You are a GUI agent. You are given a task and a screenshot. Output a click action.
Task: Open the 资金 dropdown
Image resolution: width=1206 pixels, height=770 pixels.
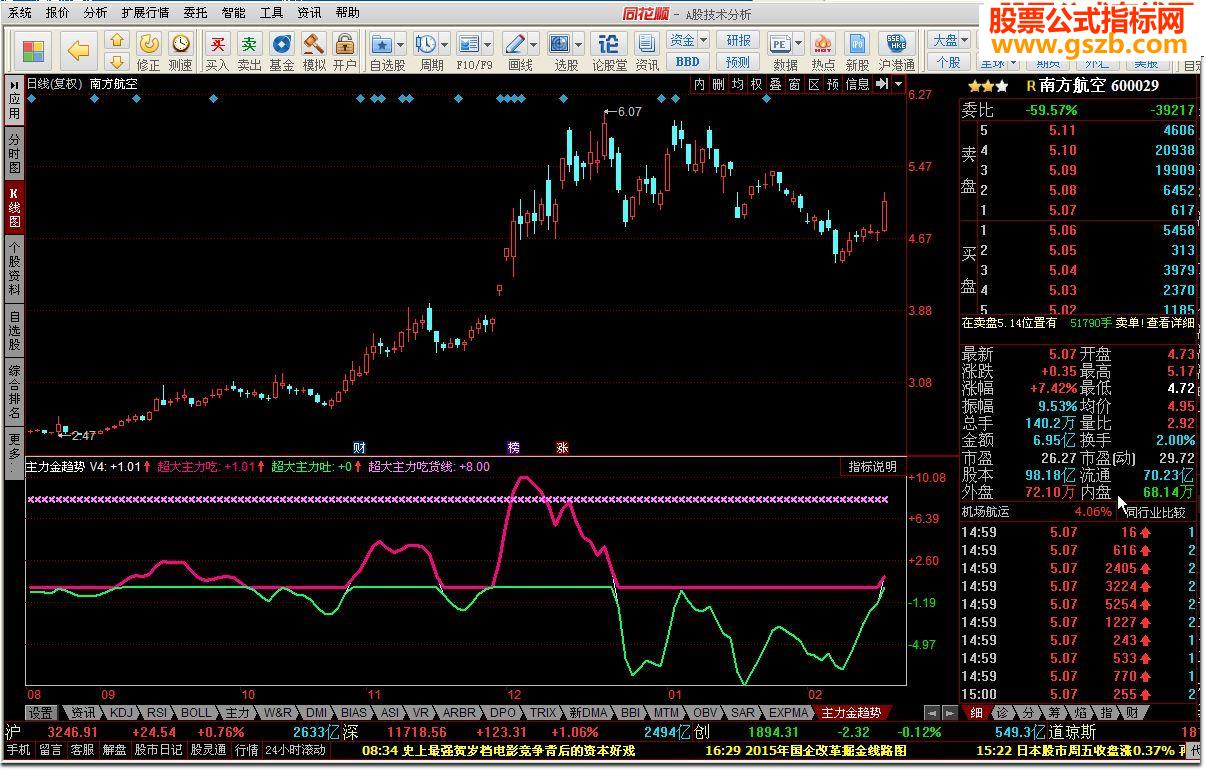pyautogui.click(x=688, y=41)
